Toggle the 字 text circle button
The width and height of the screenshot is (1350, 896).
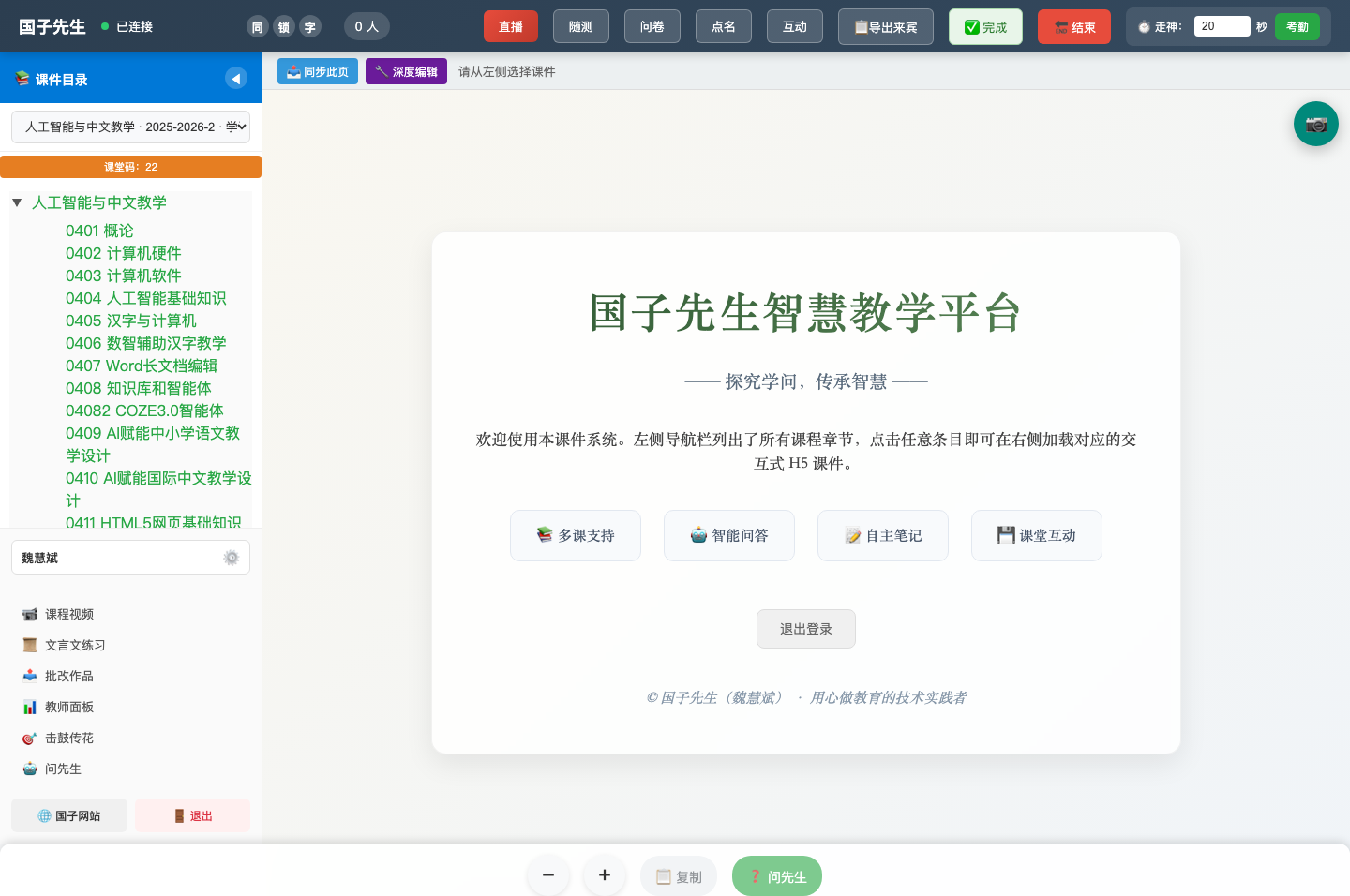pos(309,27)
